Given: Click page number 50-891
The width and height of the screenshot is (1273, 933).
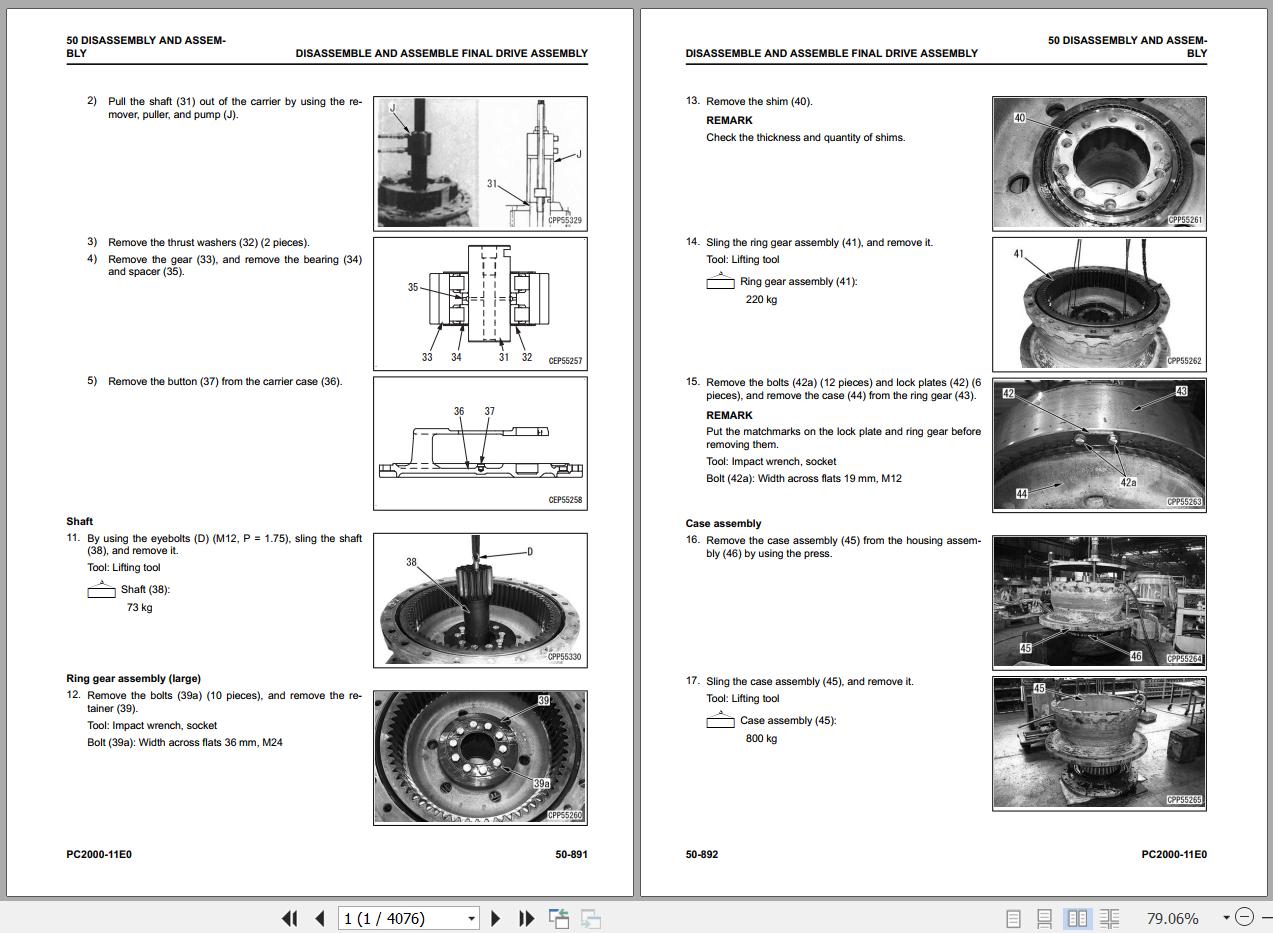Looking at the screenshot, I should click(x=572, y=854).
